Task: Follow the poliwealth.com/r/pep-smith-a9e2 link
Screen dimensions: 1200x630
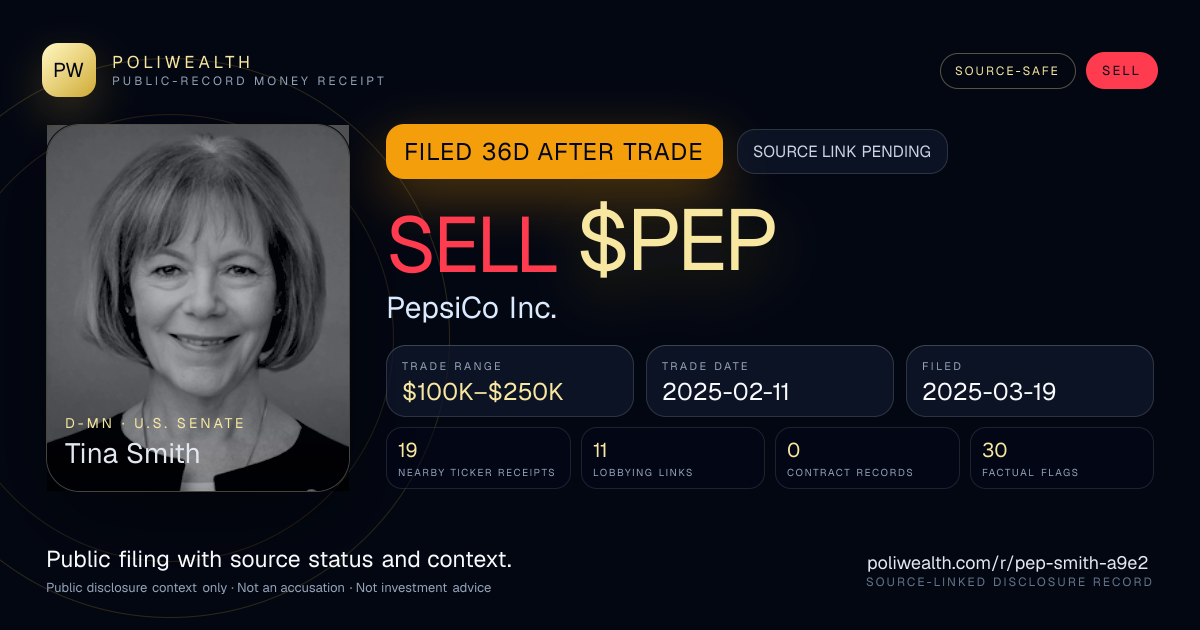Action: click(x=1010, y=563)
